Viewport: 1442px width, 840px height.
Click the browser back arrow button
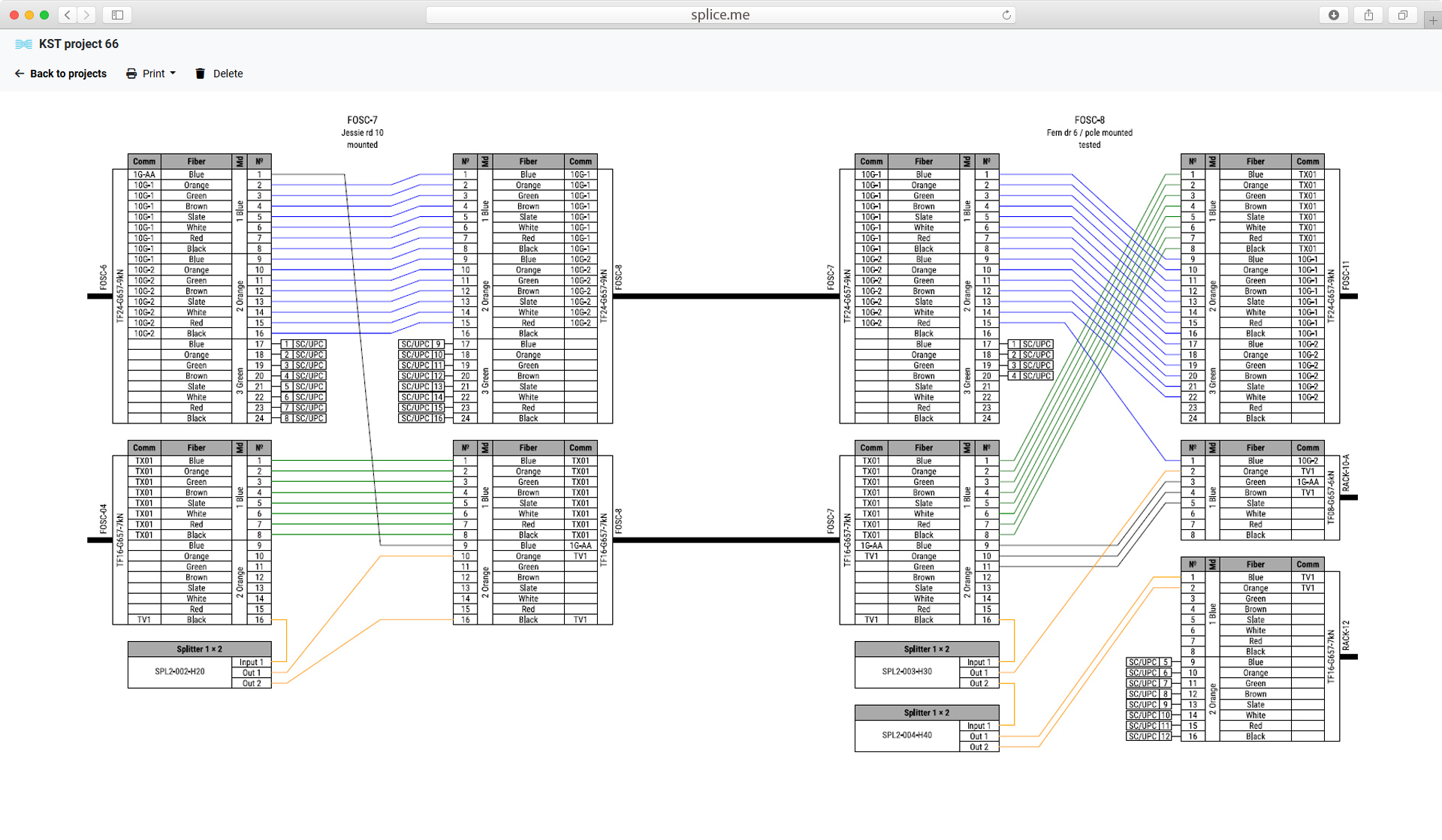[x=68, y=14]
